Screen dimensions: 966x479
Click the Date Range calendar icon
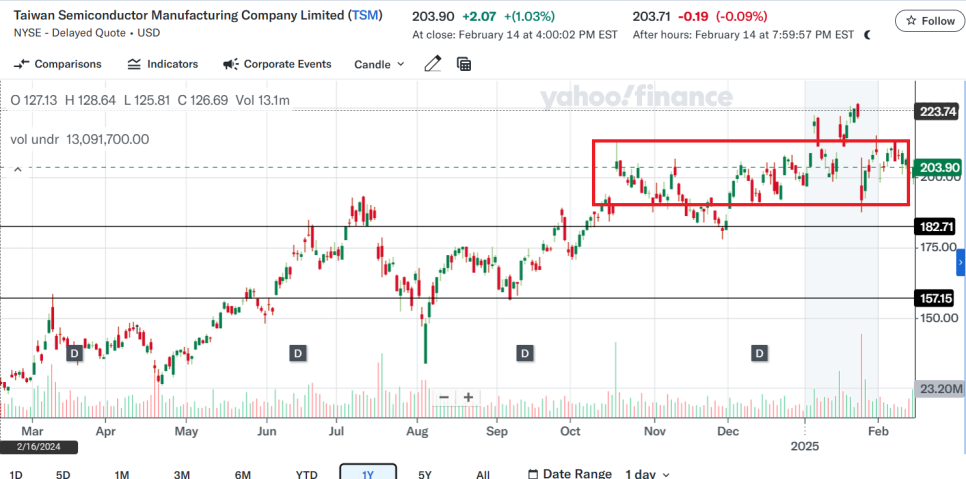[534, 474]
